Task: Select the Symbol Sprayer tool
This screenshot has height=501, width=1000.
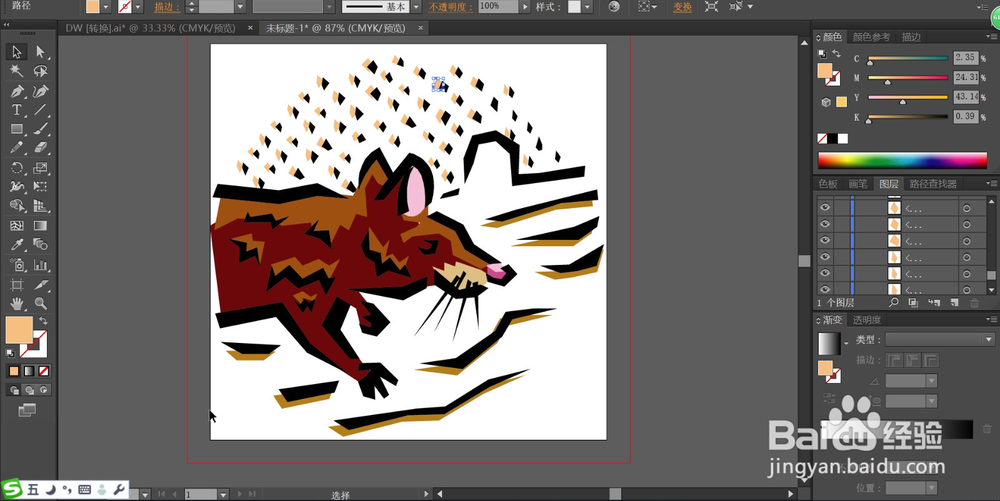Action: pos(17,265)
